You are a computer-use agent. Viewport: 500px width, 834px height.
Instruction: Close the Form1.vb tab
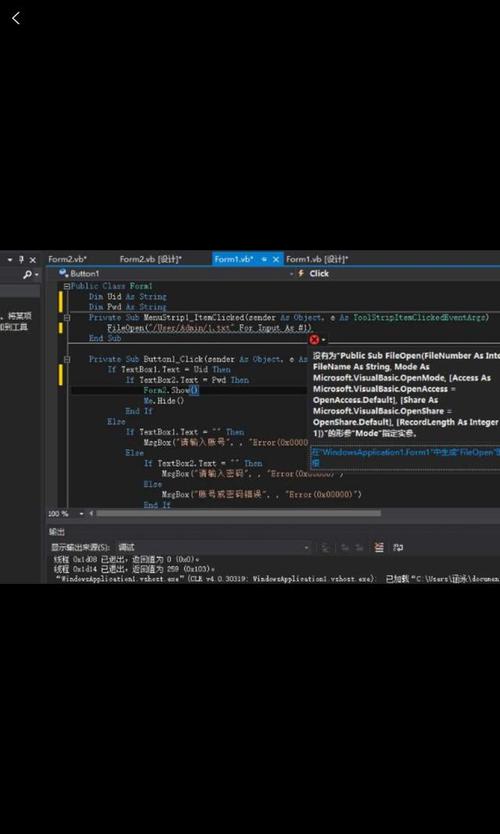coord(276,259)
